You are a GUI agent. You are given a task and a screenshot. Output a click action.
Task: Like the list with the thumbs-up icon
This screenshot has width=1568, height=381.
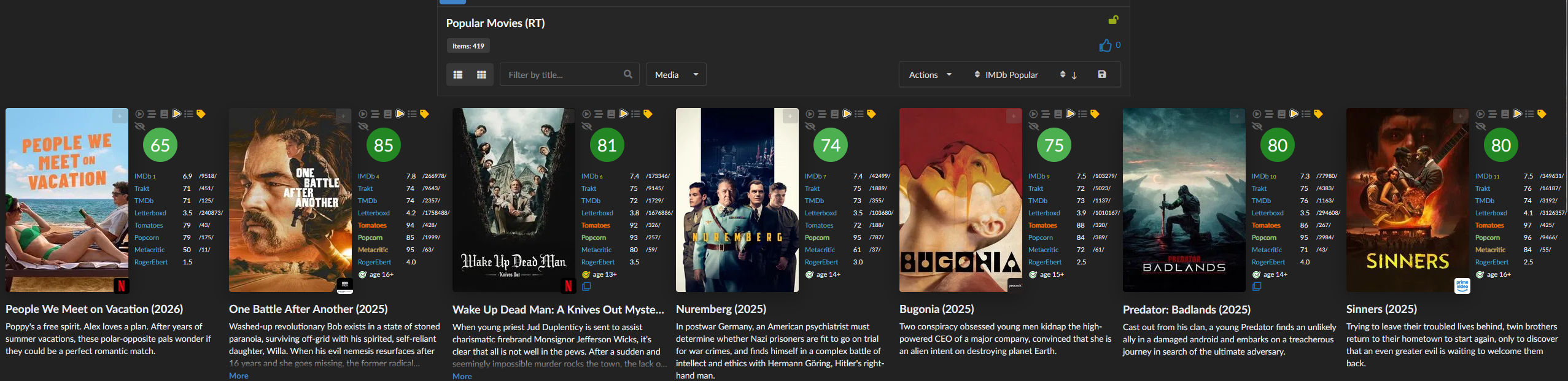pyautogui.click(x=1105, y=45)
